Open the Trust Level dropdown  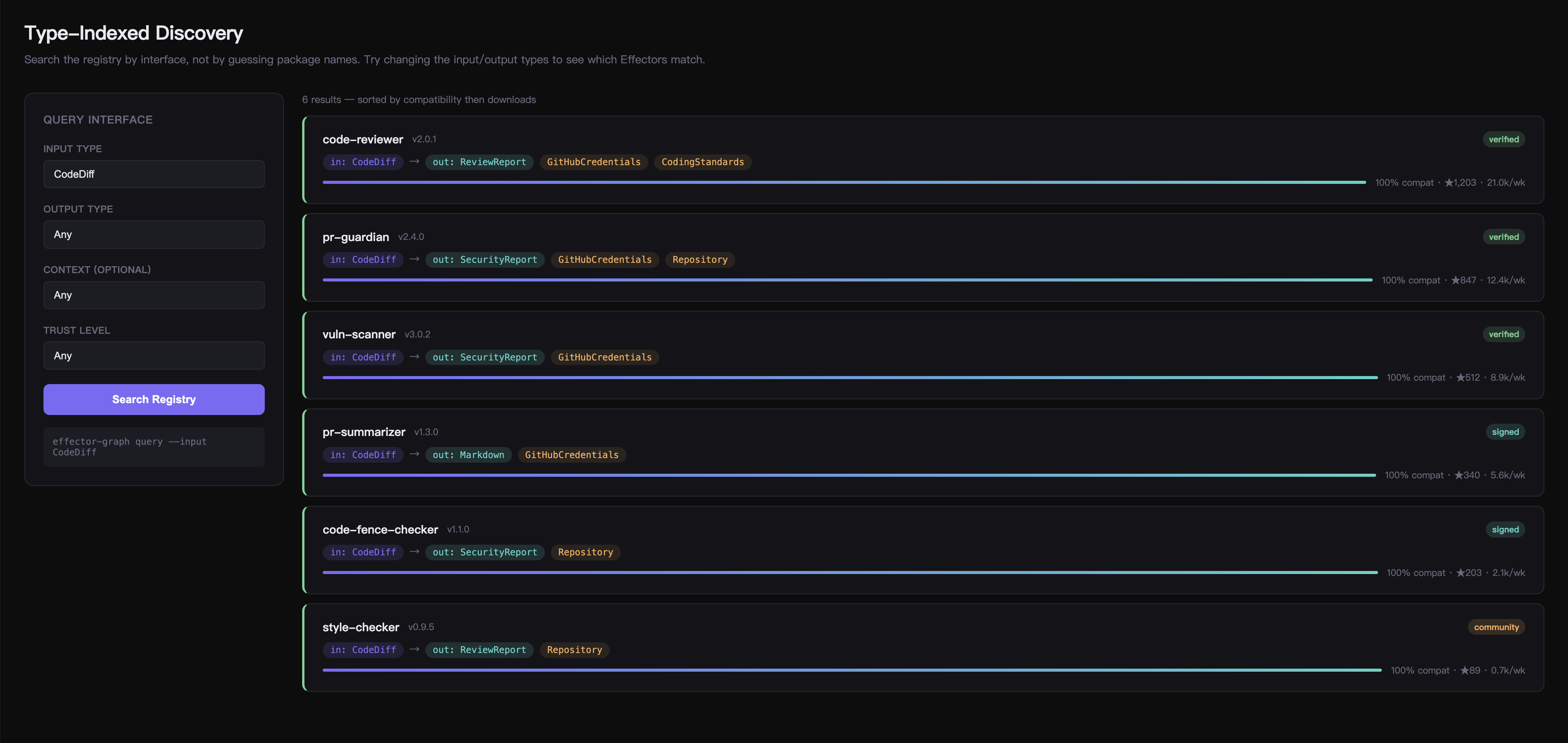click(153, 355)
